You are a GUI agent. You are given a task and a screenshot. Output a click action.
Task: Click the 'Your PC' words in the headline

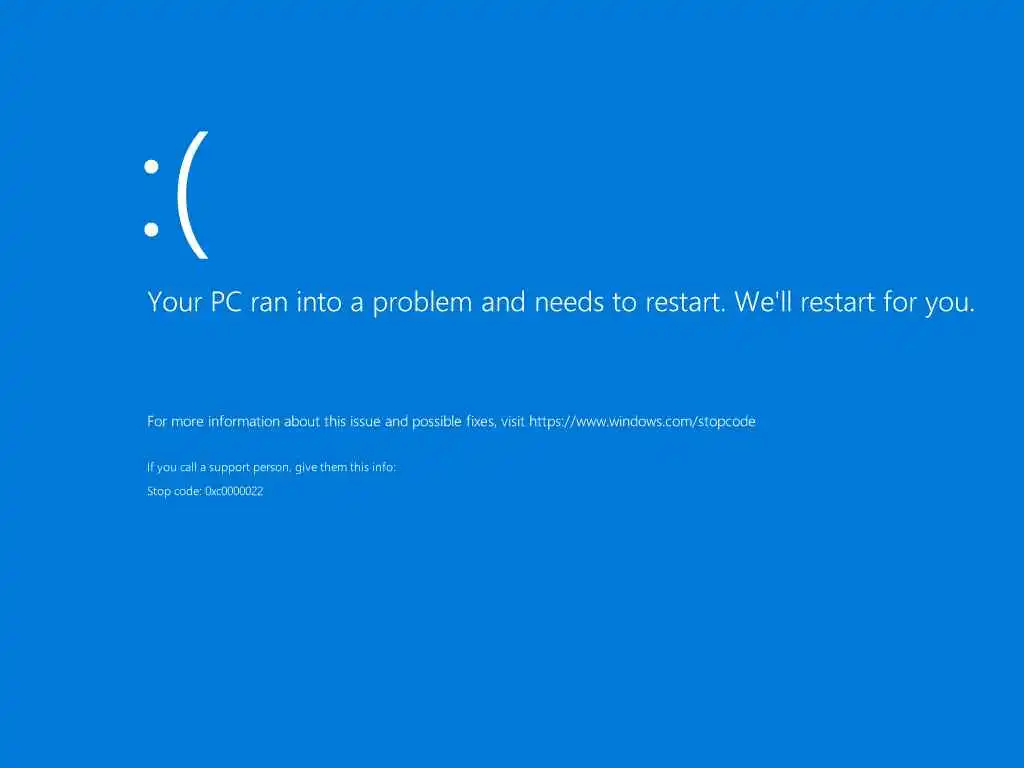[195, 302]
